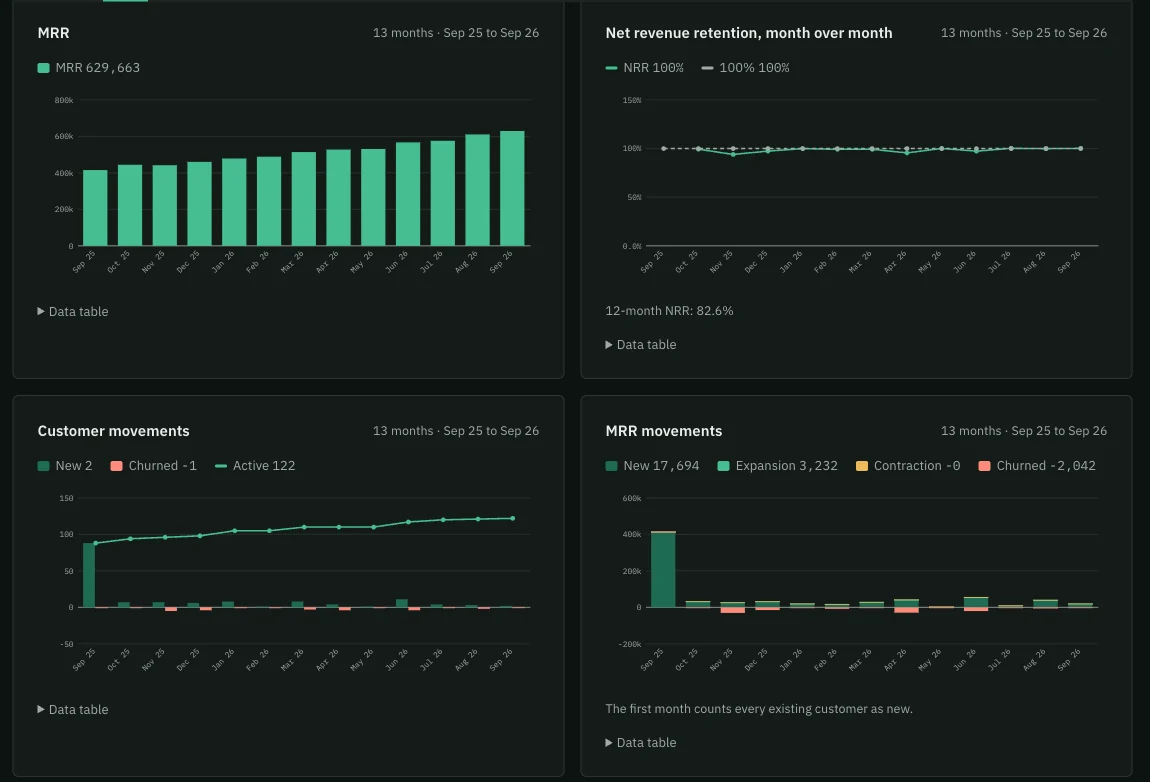Viewport: 1150px width, 782px height.
Task: Expand Data table under Net revenue retention
Action: [x=640, y=344]
